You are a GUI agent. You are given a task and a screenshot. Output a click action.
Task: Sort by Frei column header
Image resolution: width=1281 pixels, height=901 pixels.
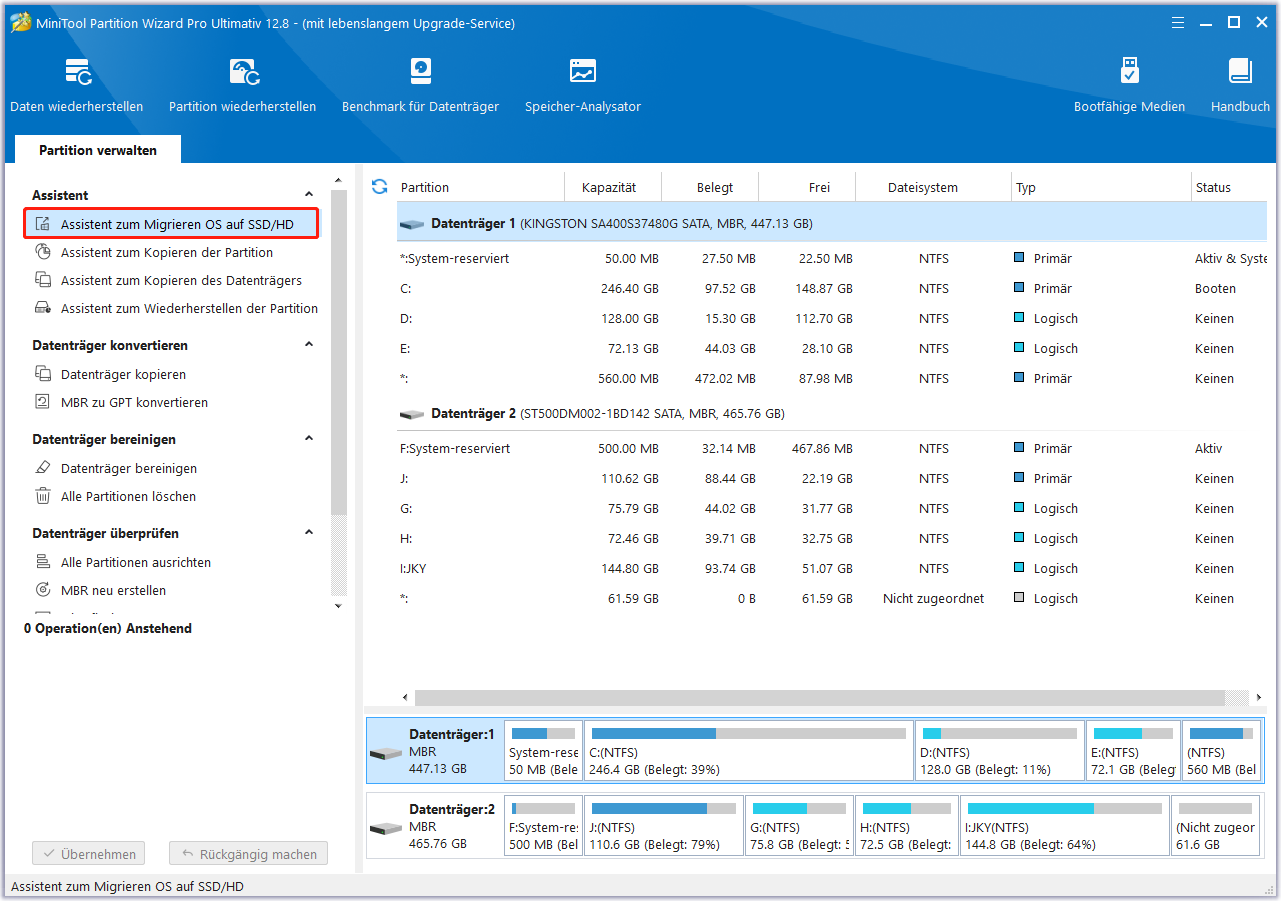(808, 187)
